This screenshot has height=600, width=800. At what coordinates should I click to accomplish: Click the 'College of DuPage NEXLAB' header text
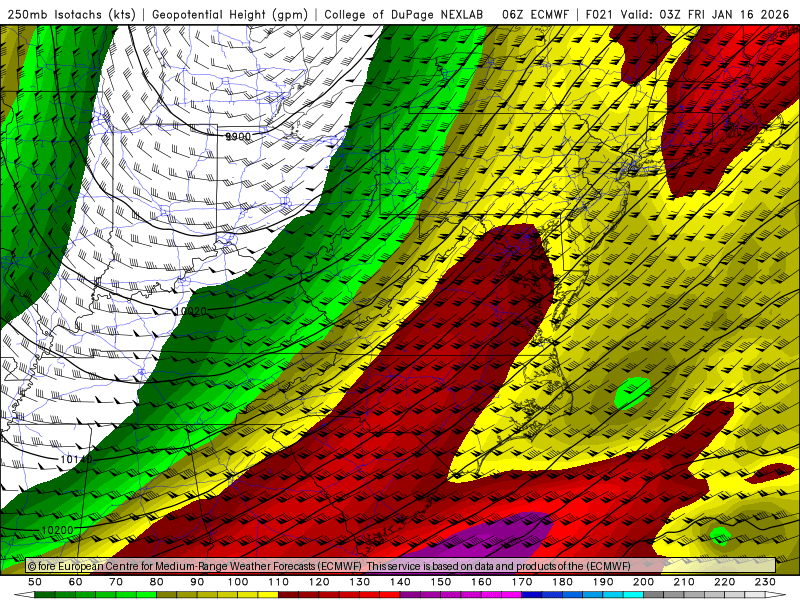(x=404, y=14)
